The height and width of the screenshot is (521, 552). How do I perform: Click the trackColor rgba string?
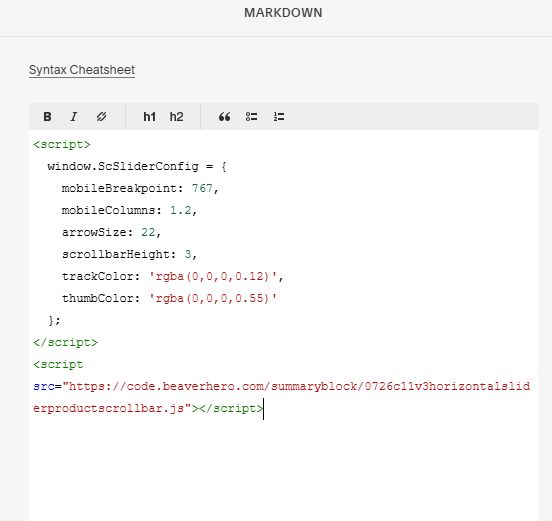click(x=213, y=276)
